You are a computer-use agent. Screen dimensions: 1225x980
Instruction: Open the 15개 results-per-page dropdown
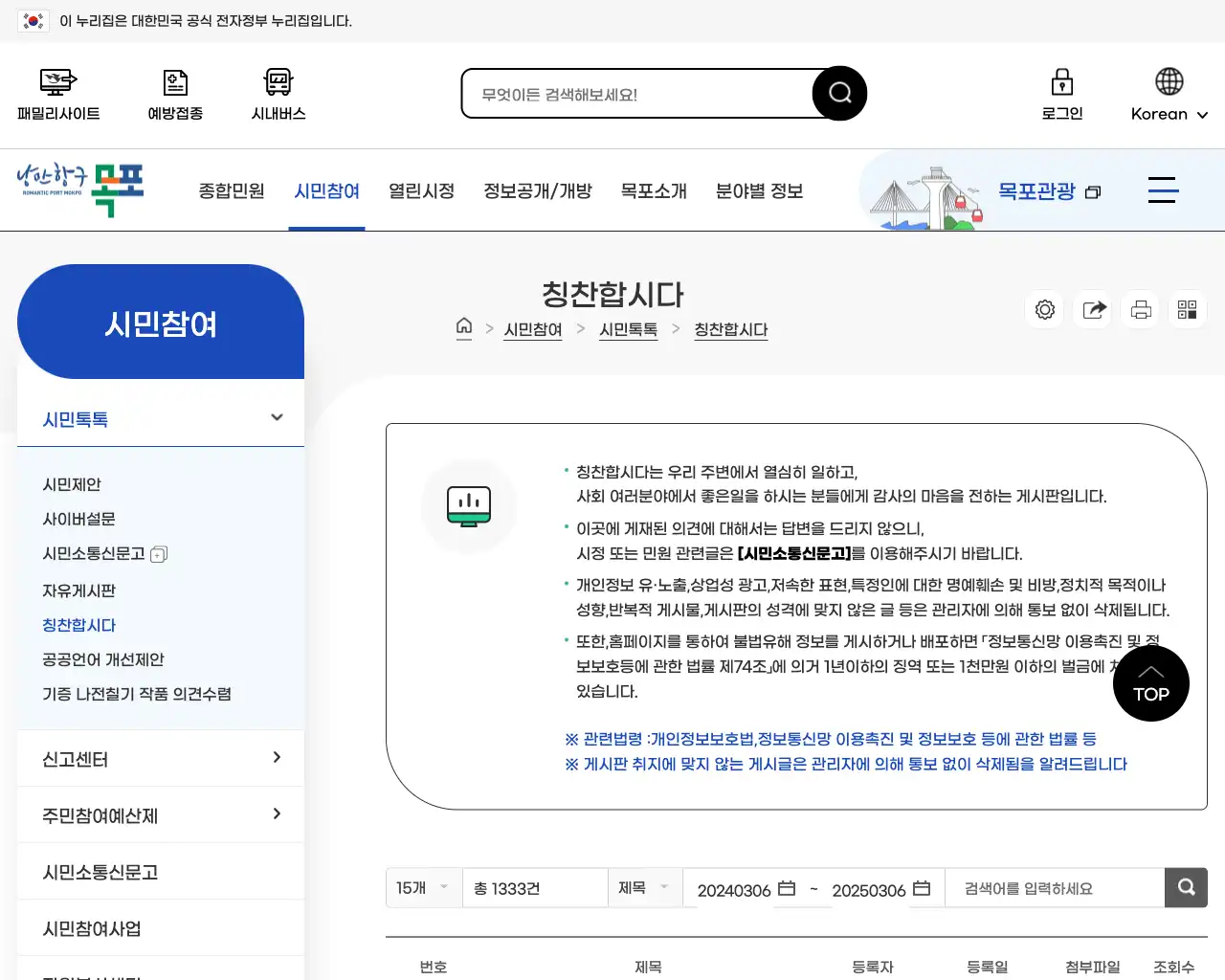(422, 887)
